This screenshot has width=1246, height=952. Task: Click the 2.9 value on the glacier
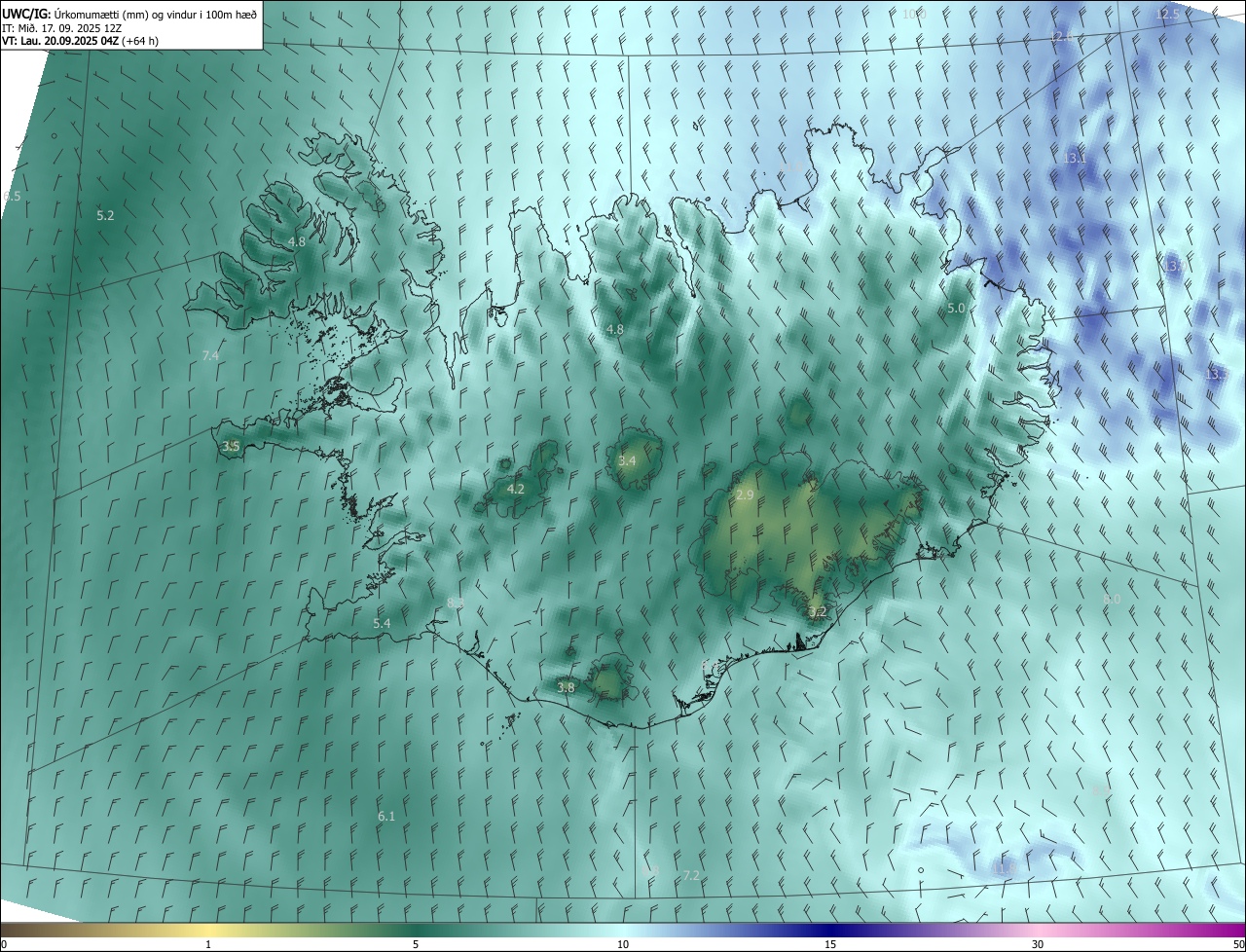(745, 495)
